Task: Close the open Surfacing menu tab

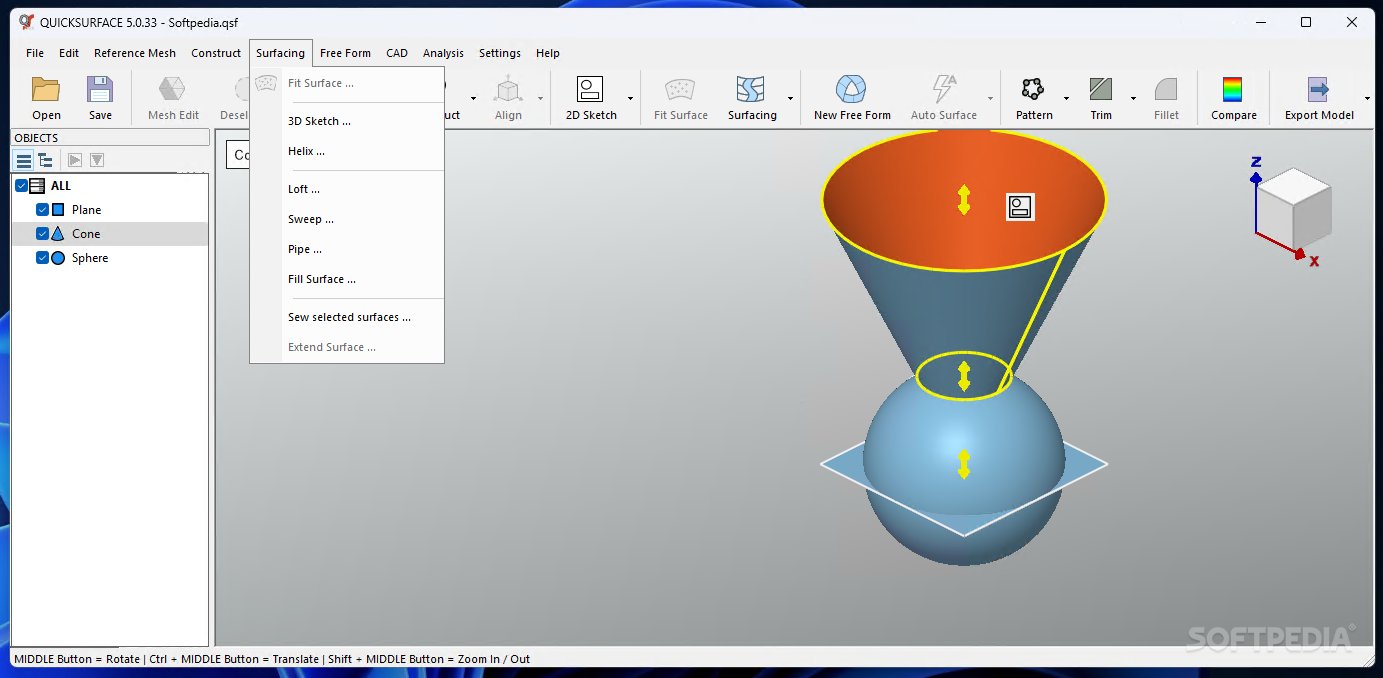Action: click(x=280, y=53)
